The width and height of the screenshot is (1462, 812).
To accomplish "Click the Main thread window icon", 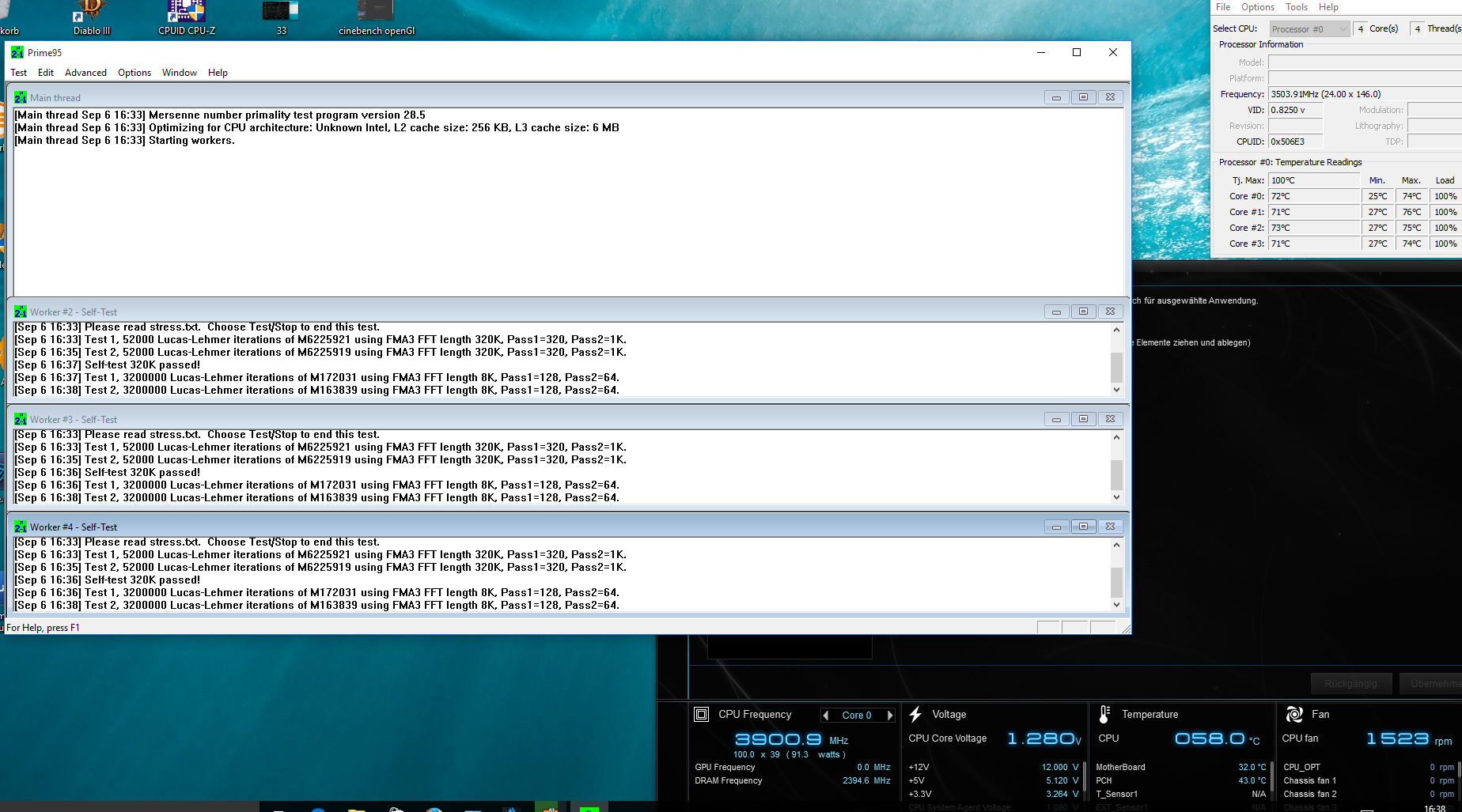I will coord(21,97).
